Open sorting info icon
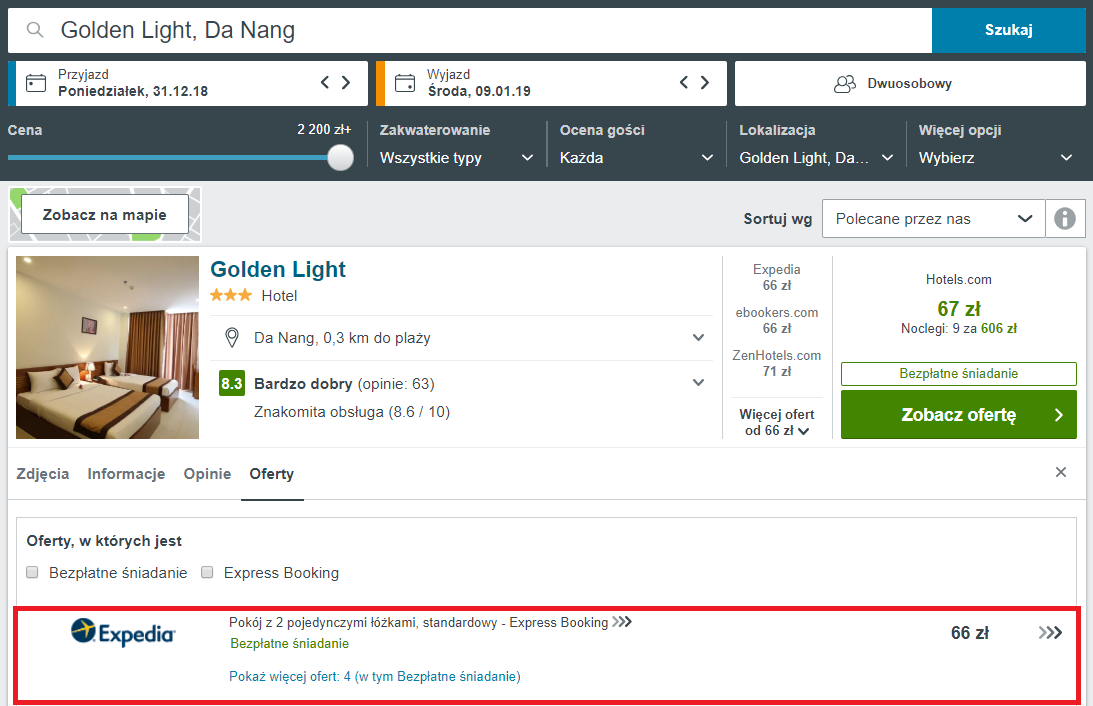 pos(1064,219)
